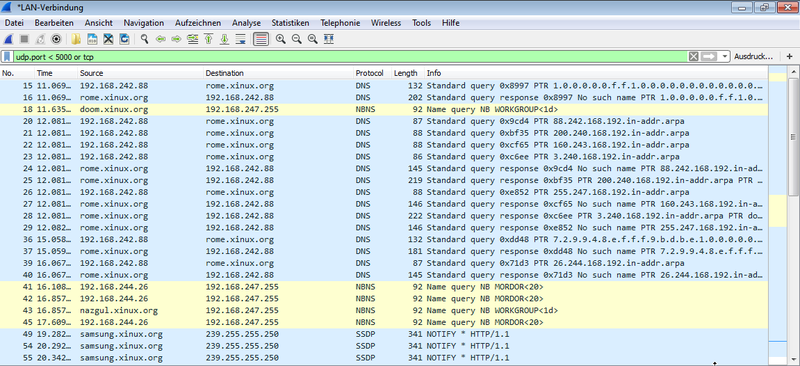Open the Ansicht menu
This screenshot has height=366, width=800.
tap(98, 23)
